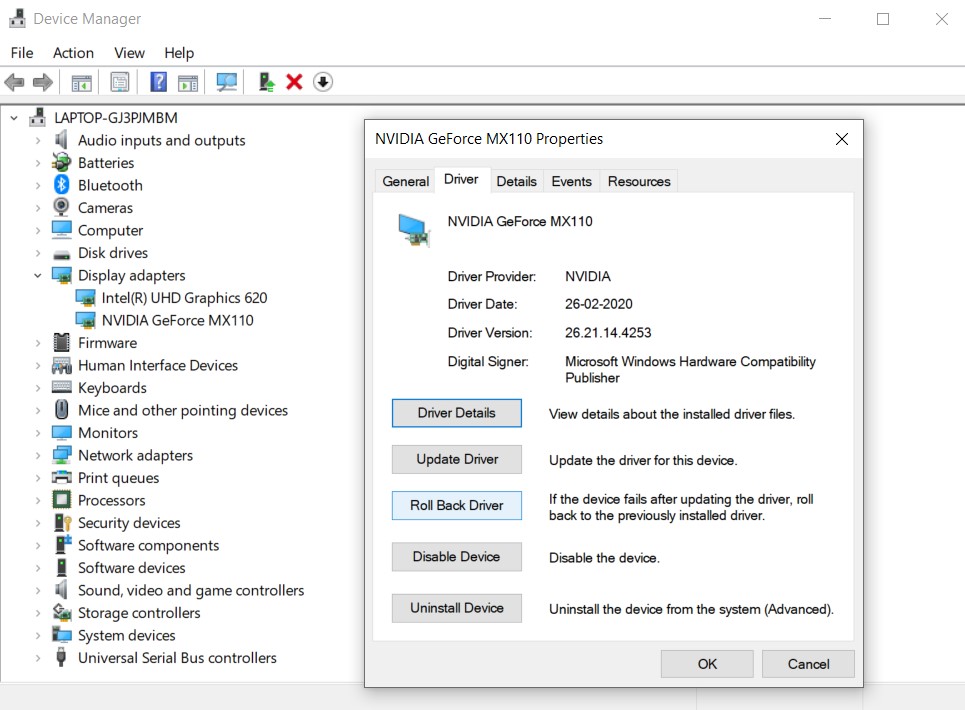The image size is (965, 710).
Task: Confirm with the OK button
Action: click(707, 664)
